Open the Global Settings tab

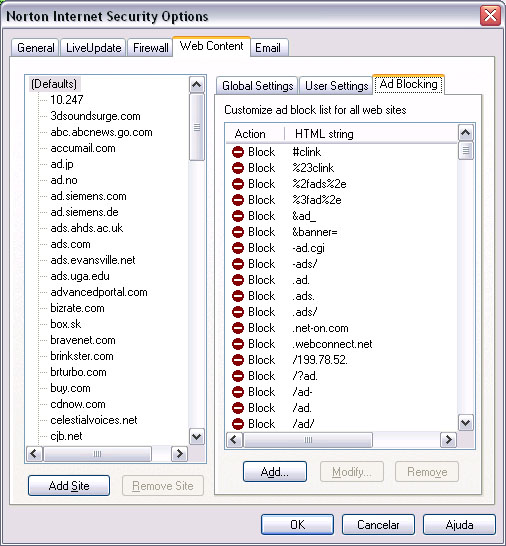[x=257, y=86]
